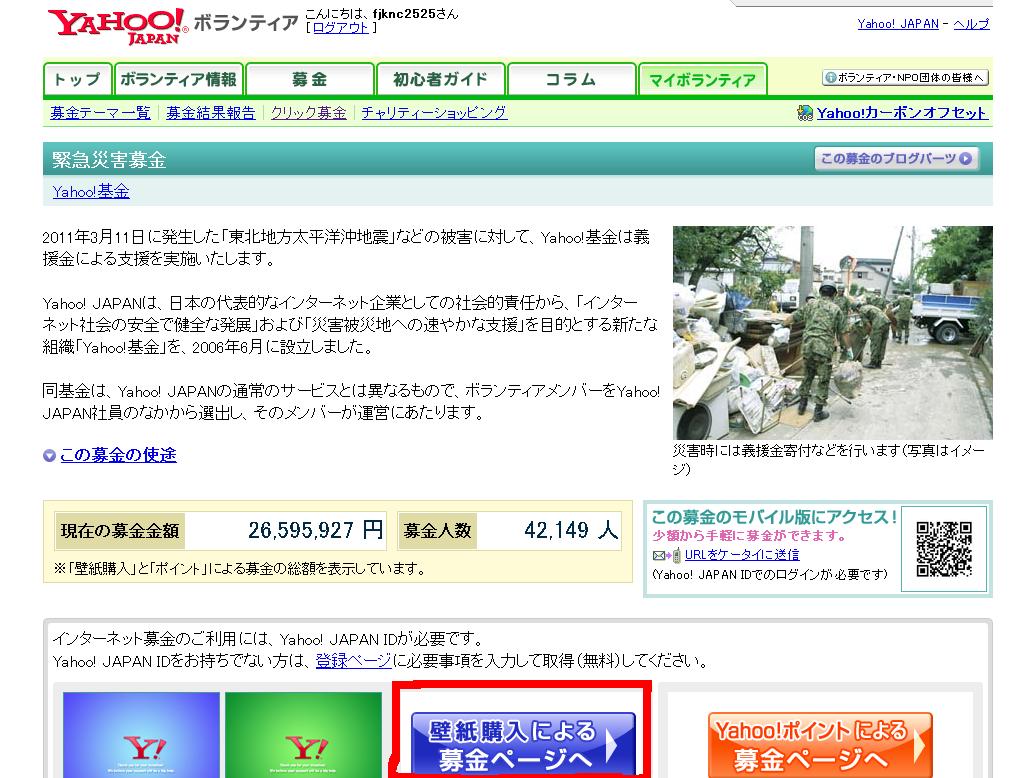Open クリック募金 link
This screenshot has height=778, width=1034.
point(309,113)
